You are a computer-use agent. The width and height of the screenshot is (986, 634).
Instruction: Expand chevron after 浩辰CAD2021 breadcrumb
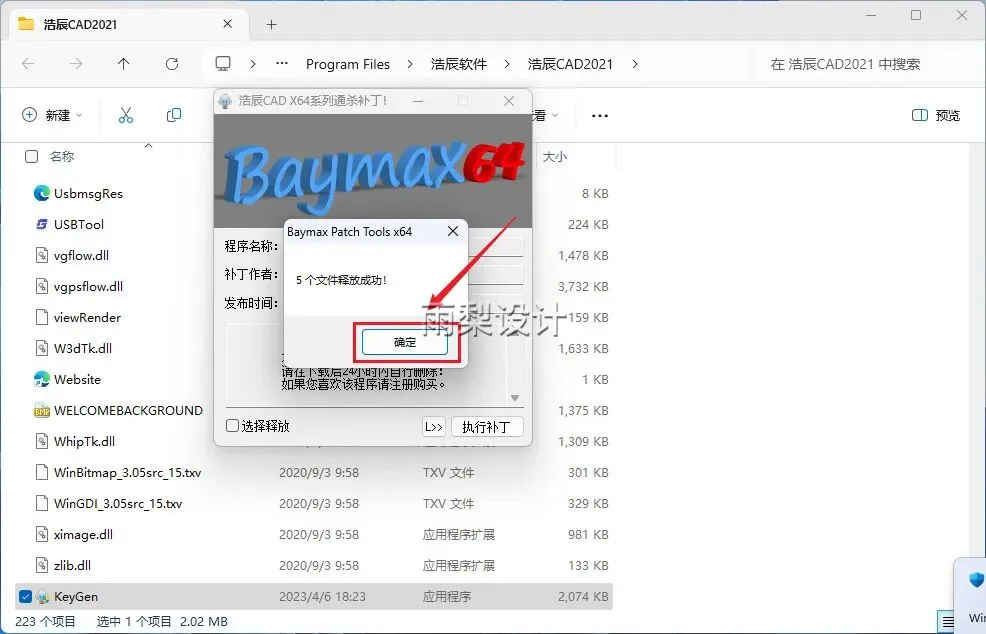coord(635,64)
